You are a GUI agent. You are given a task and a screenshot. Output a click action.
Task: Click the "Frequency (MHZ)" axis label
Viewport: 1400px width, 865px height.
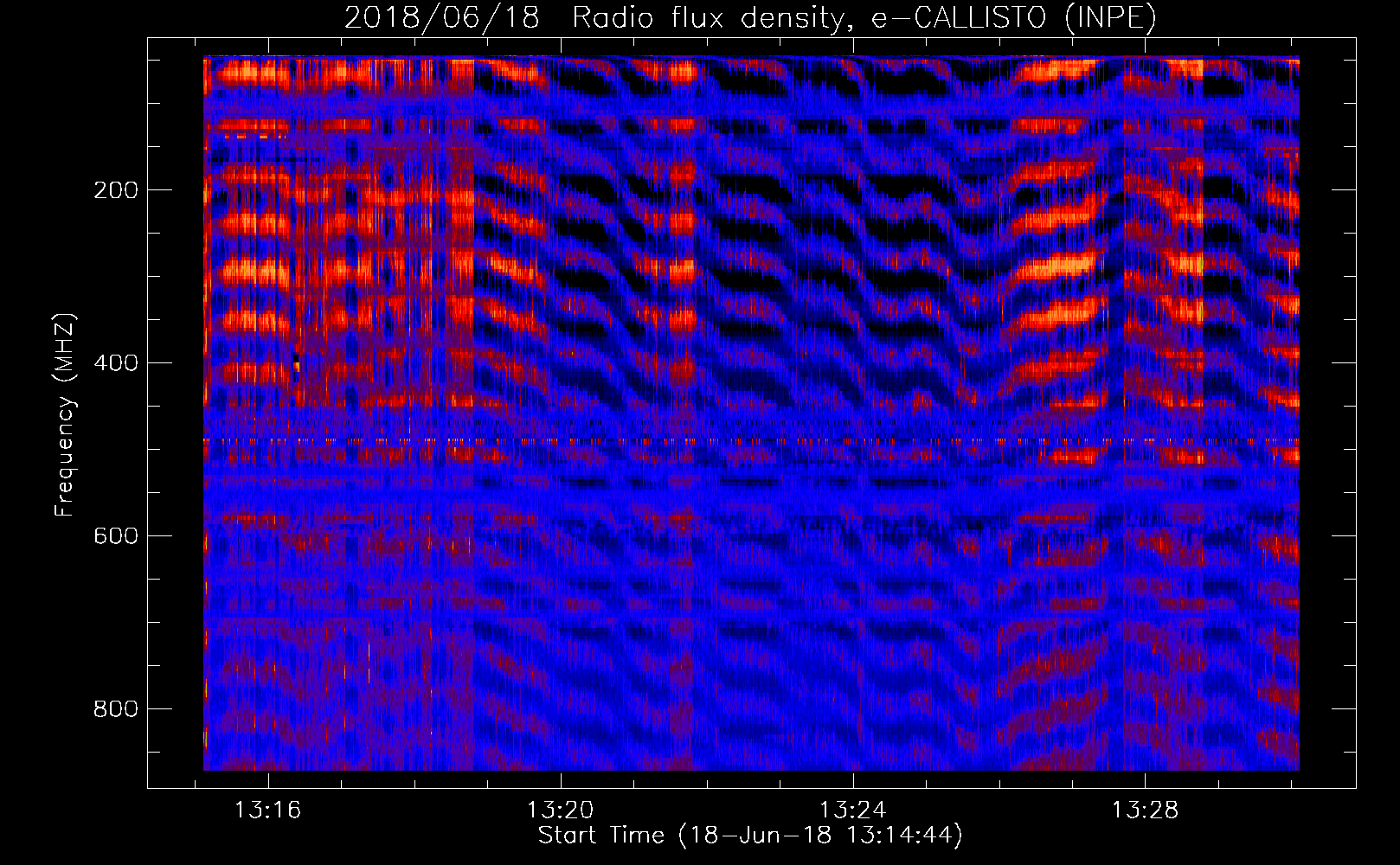click(65, 415)
